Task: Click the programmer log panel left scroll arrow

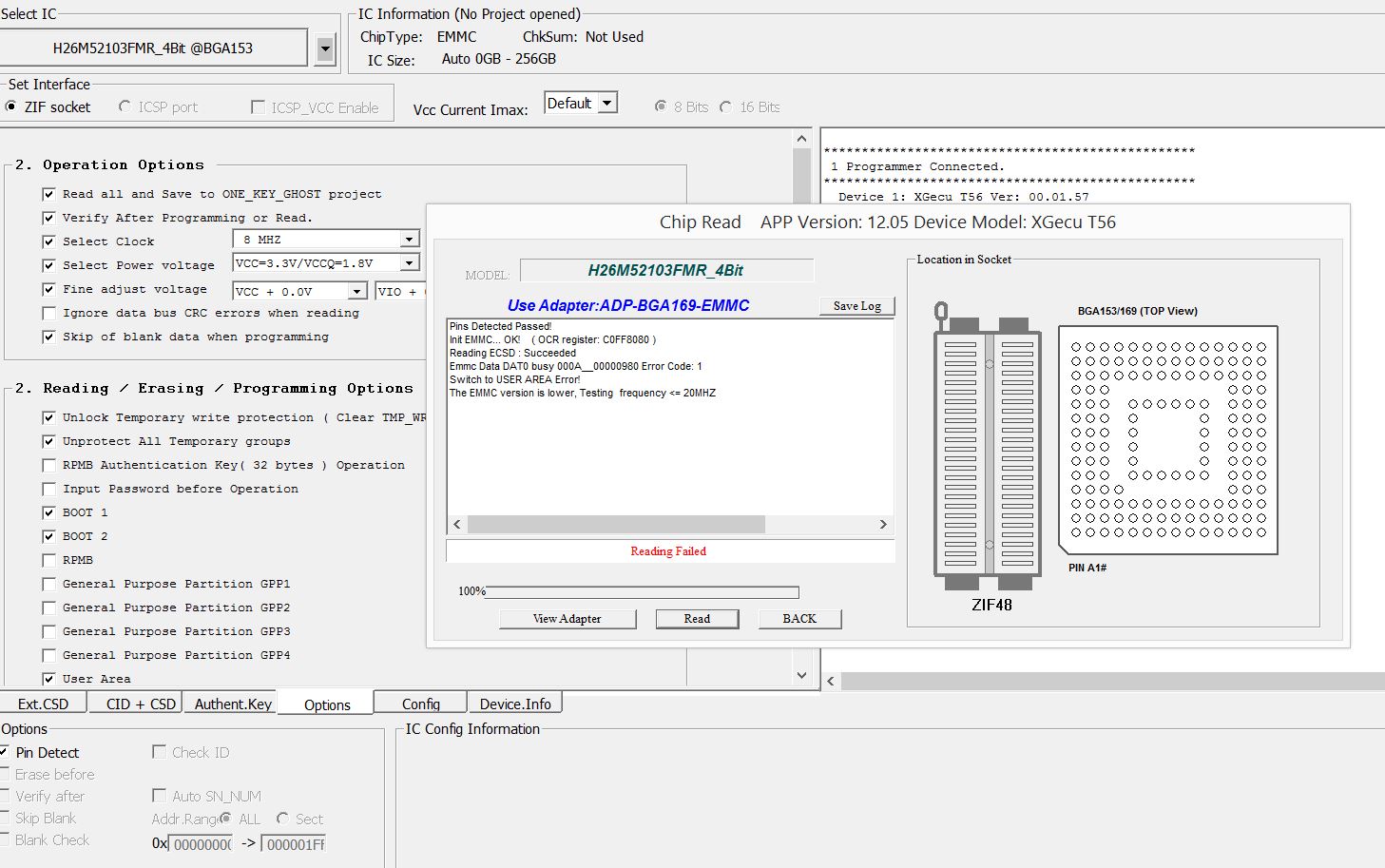Action: [831, 681]
